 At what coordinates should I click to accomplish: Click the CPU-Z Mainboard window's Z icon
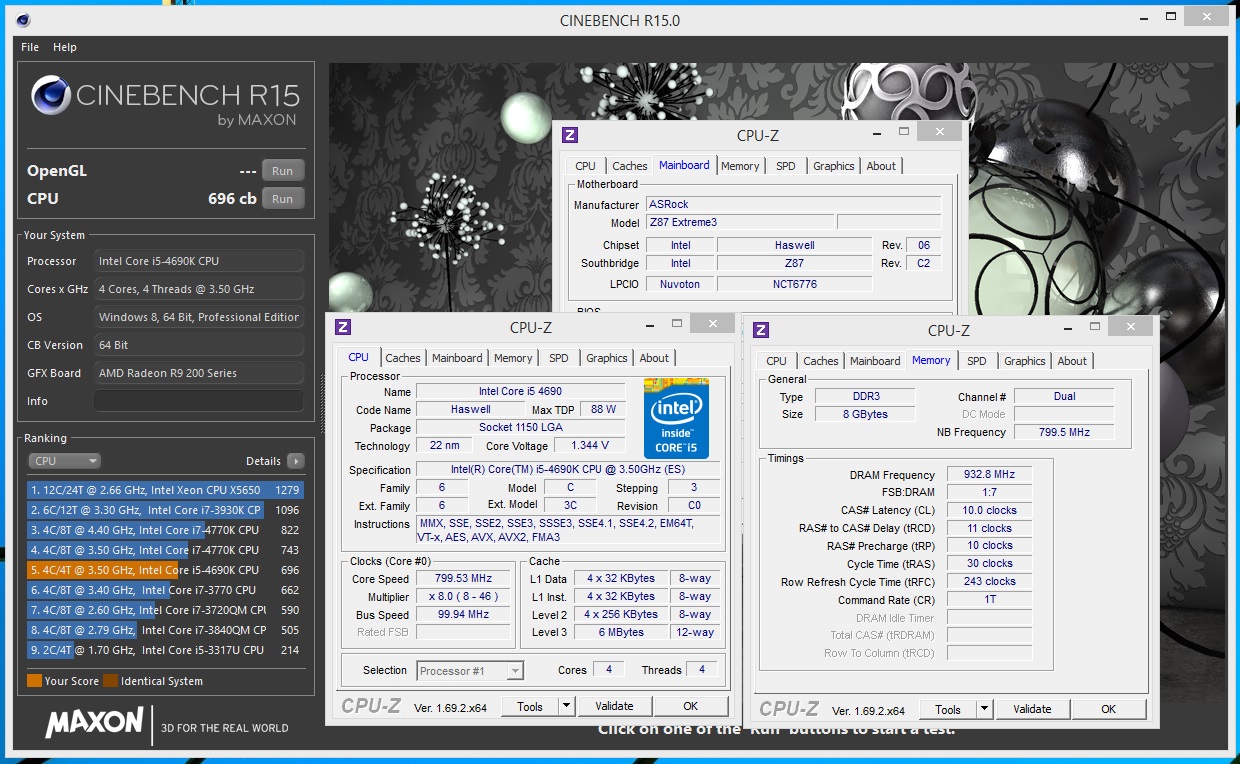(570, 135)
